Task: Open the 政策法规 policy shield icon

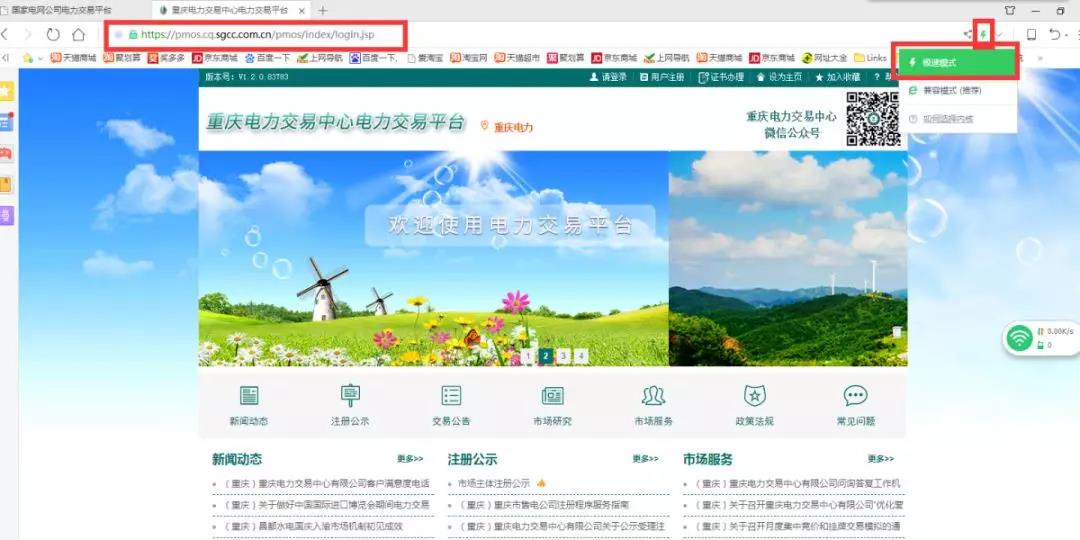Action: coord(754,396)
